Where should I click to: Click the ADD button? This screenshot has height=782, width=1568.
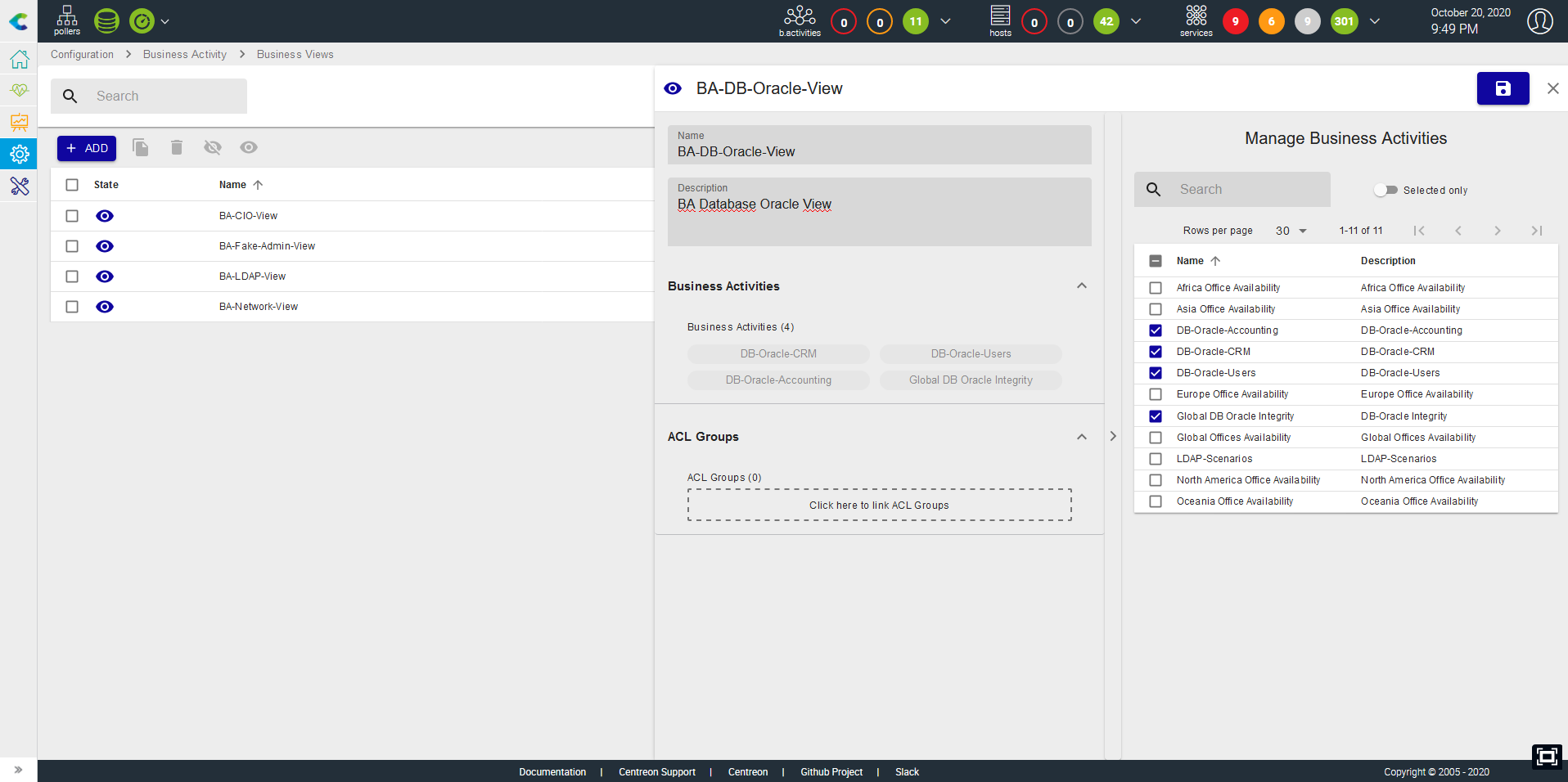click(87, 148)
